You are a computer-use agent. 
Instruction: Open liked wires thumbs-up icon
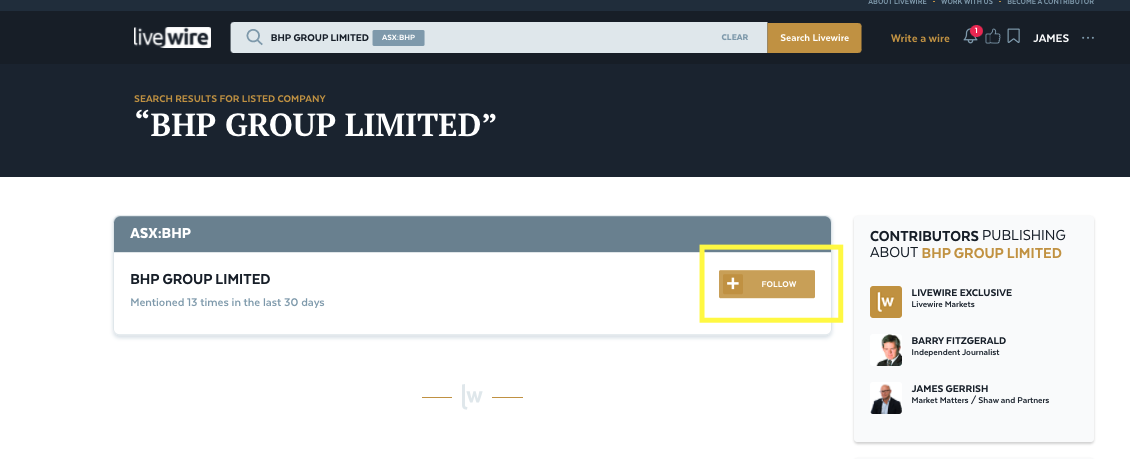[992, 38]
